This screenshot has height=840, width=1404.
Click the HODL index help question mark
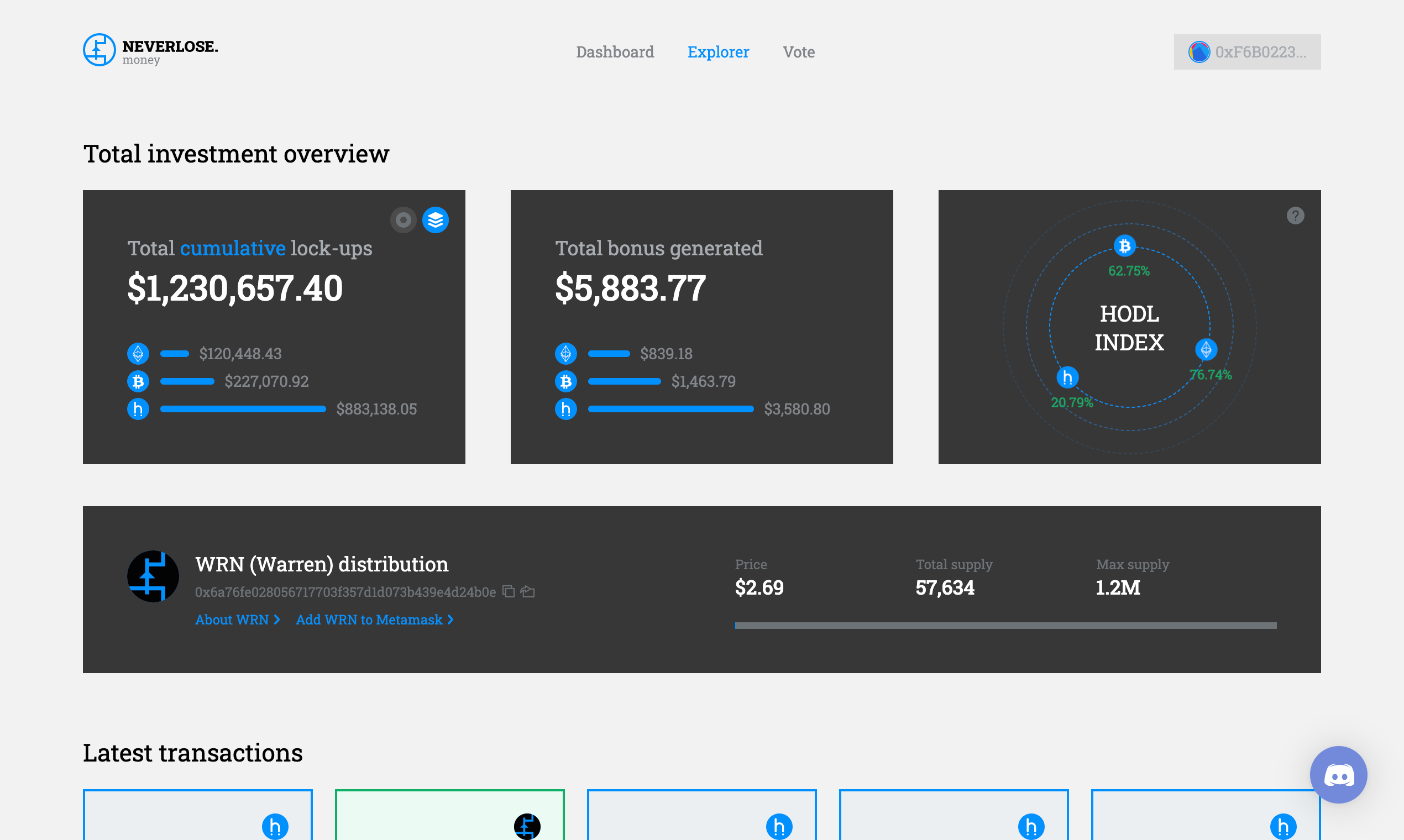click(x=1295, y=216)
